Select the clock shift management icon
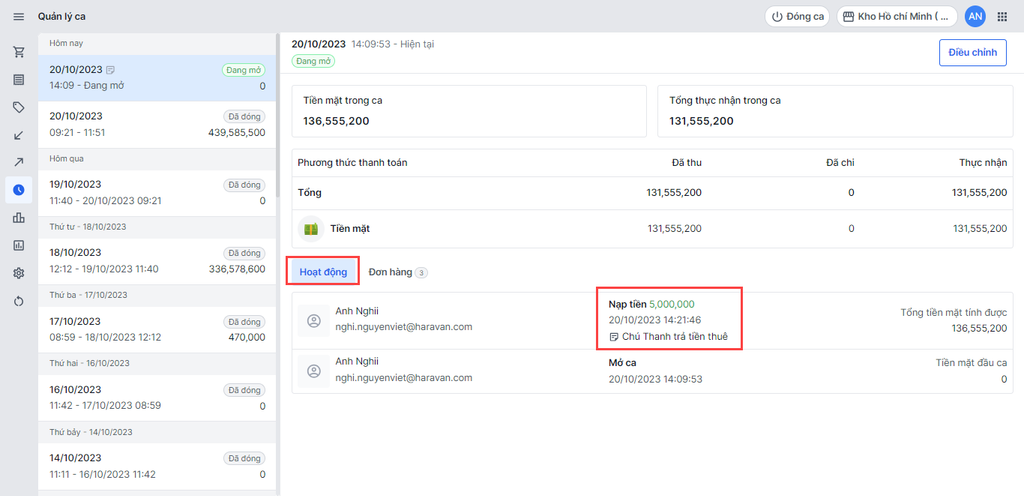1024x496 pixels. pos(18,190)
